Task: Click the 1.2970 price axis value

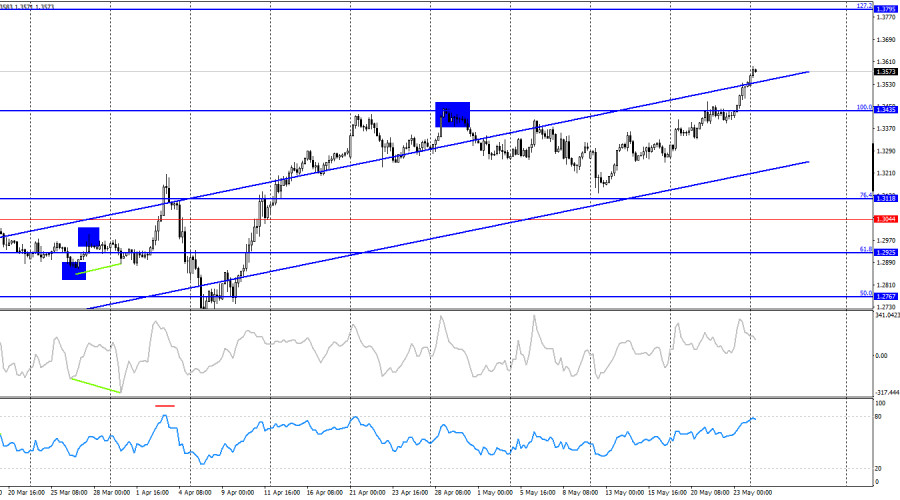Action: click(886, 241)
